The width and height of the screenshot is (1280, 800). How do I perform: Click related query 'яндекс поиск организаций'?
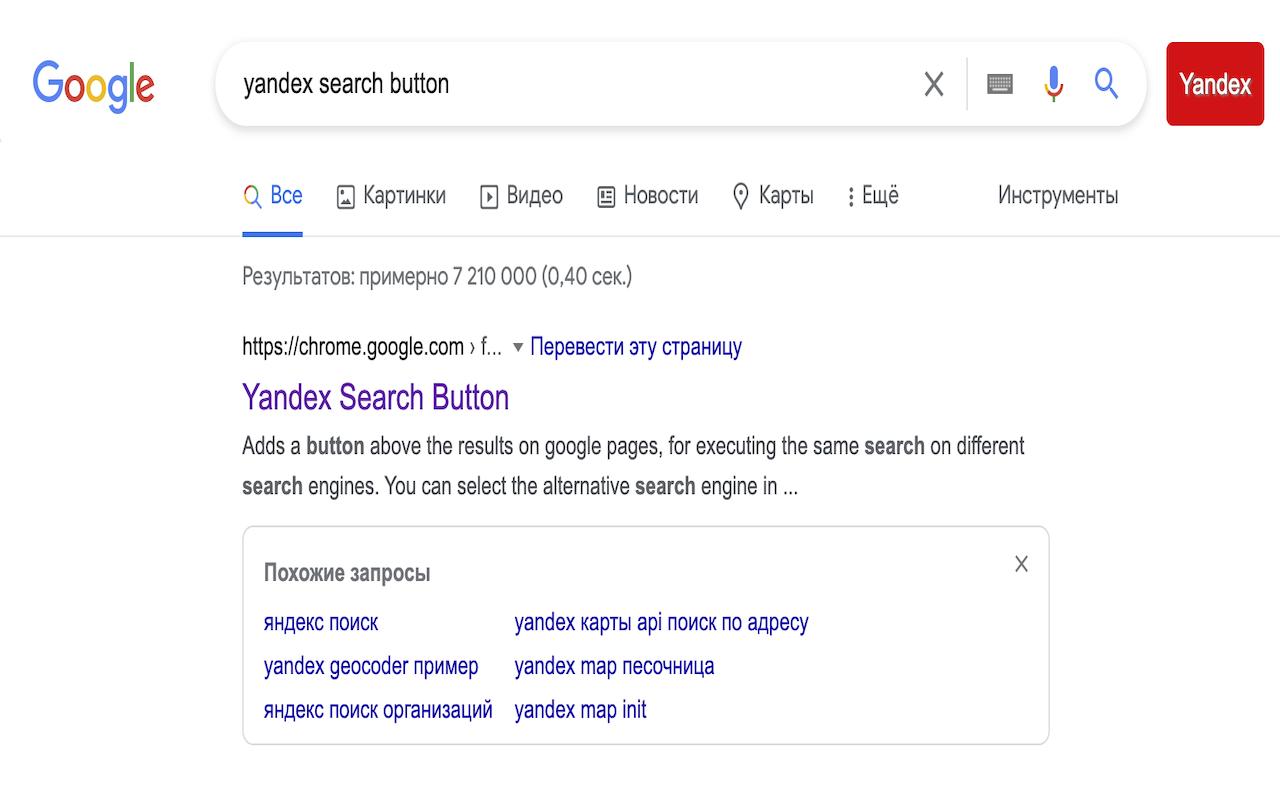[x=378, y=711]
